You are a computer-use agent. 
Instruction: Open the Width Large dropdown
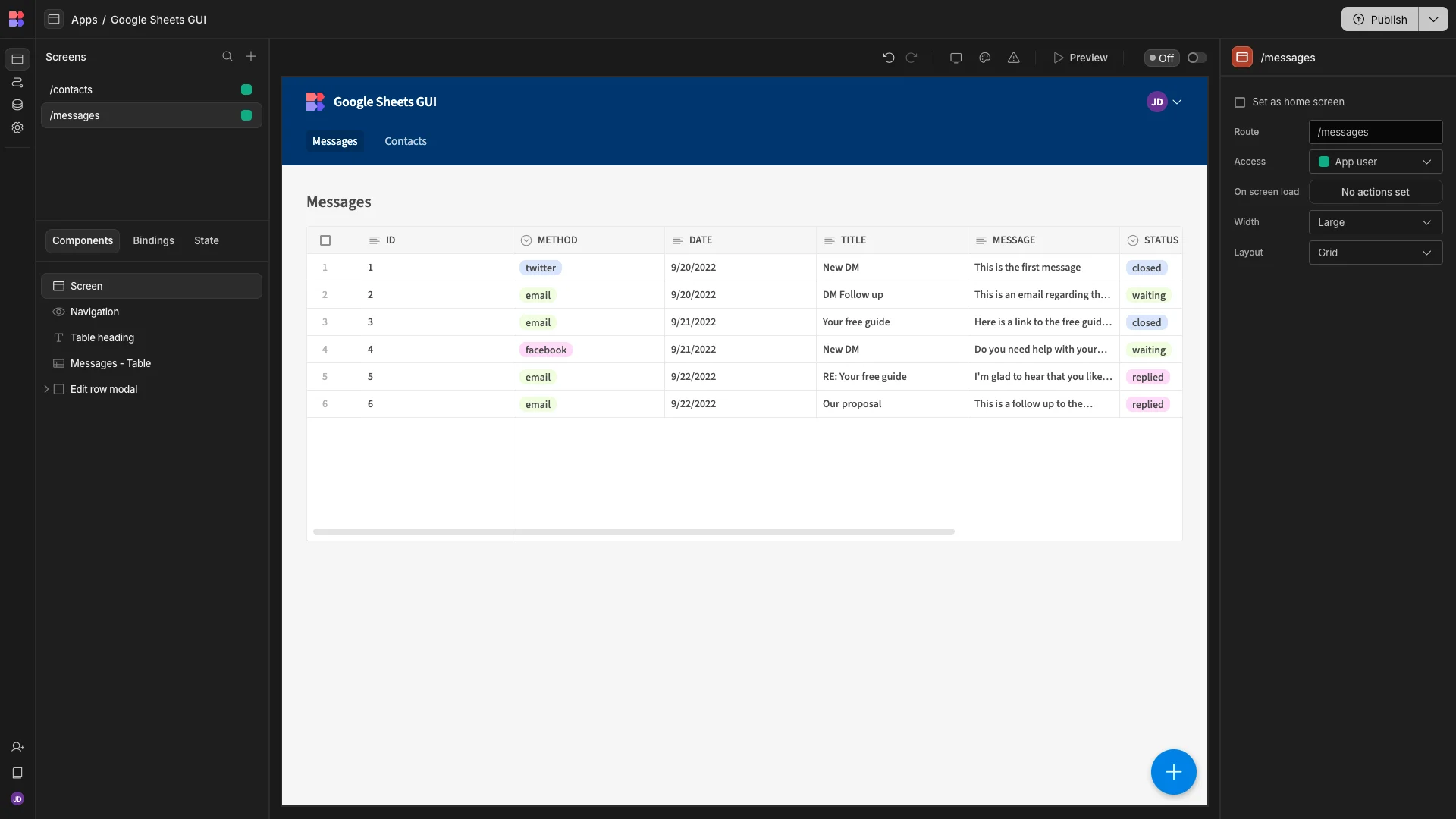click(1376, 222)
